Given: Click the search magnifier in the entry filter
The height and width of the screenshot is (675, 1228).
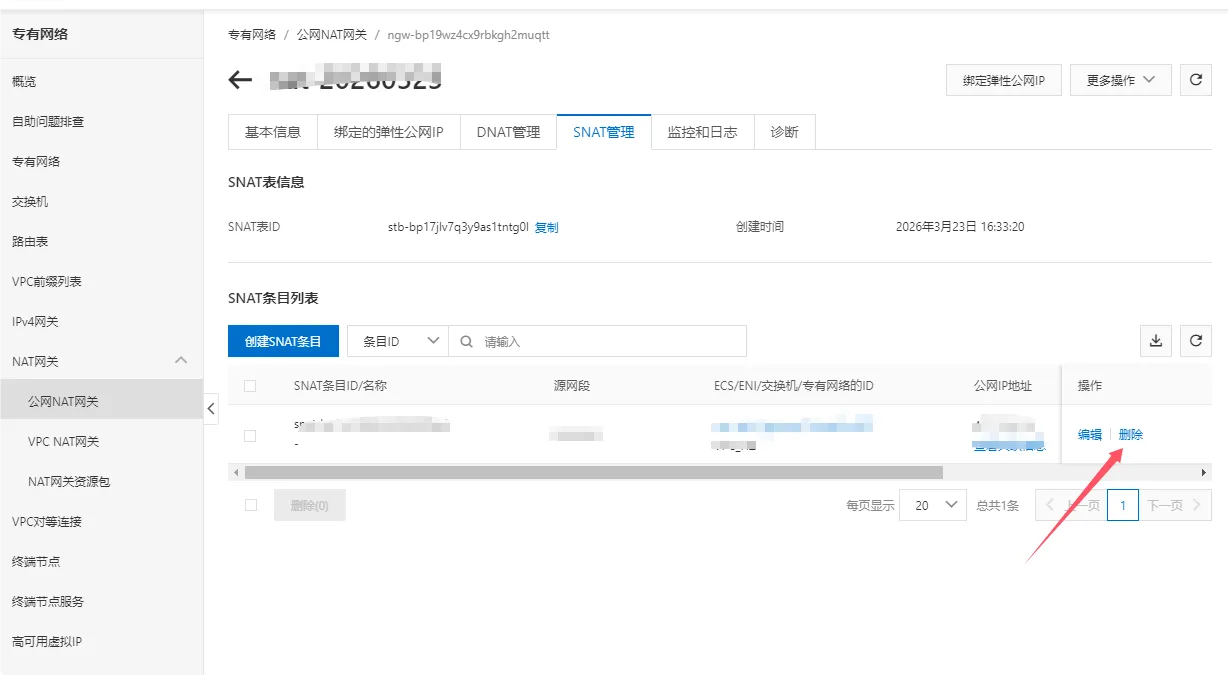Looking at the screenshot, I should (466, 341).
